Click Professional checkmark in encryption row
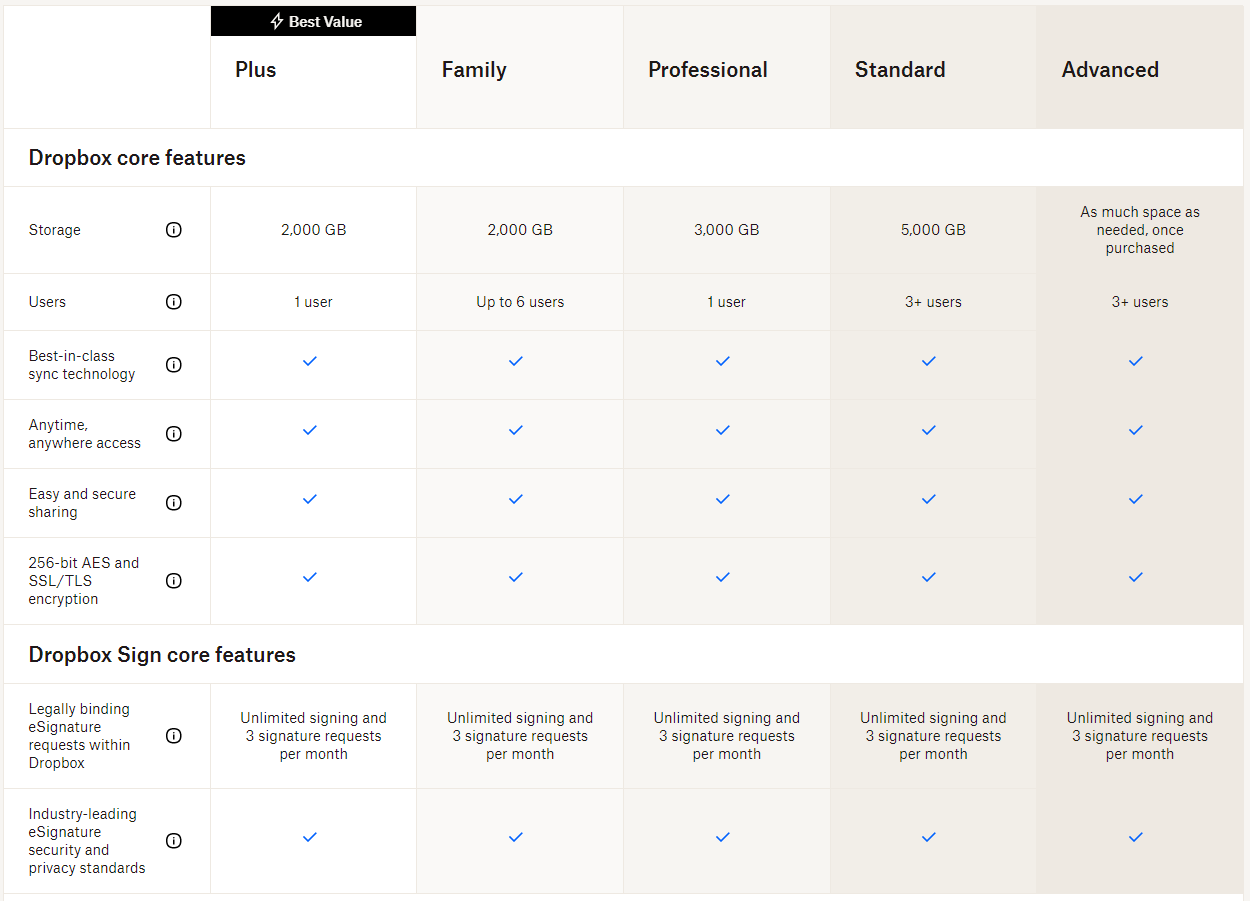This screenshot has height=902, width=1251. (723, 577)
